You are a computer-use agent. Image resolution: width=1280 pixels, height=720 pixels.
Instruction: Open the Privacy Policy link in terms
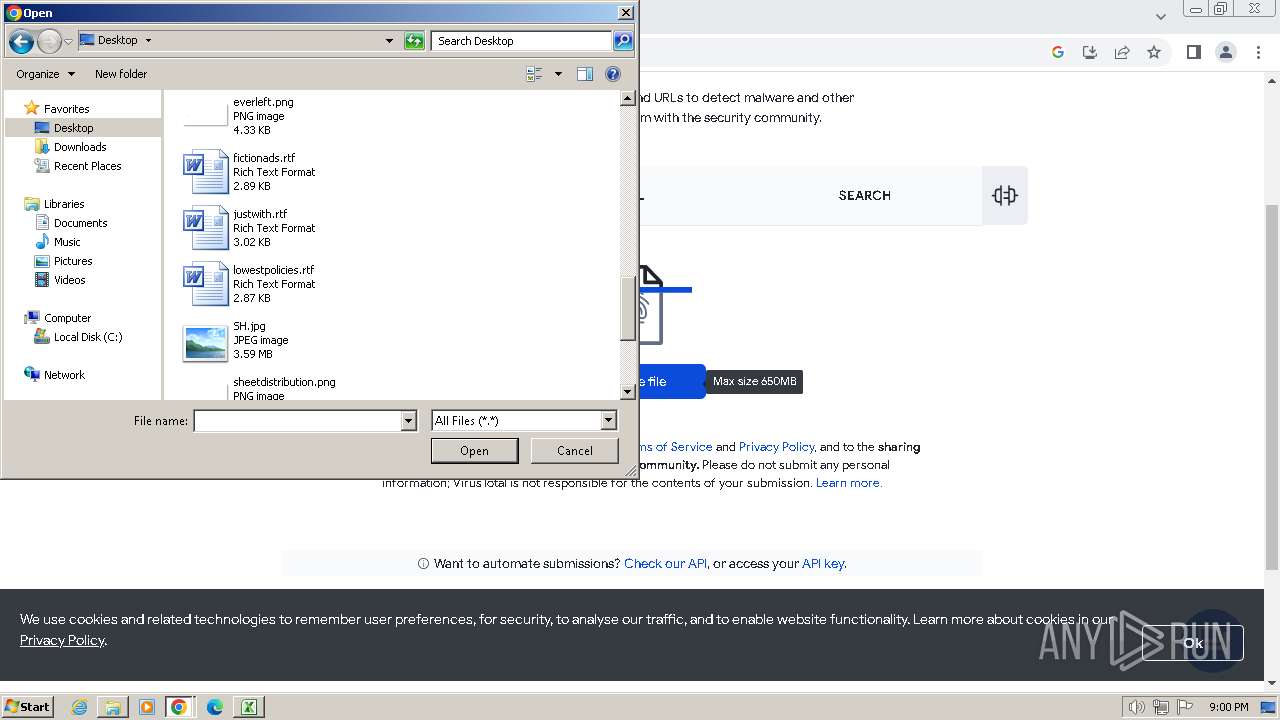[777, 447]
